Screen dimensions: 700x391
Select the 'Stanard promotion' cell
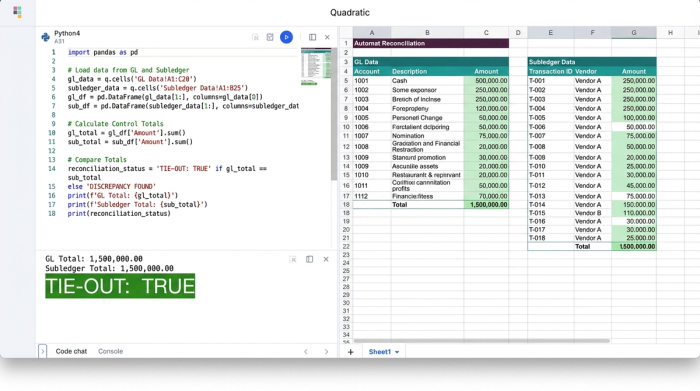pos(427,158)
